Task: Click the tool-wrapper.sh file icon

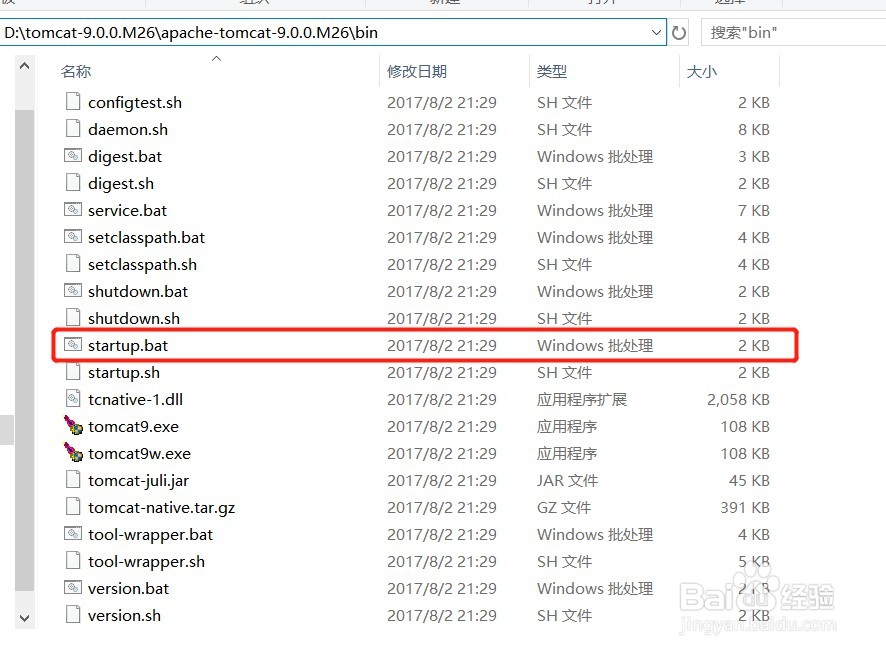Action: point(73,561)
